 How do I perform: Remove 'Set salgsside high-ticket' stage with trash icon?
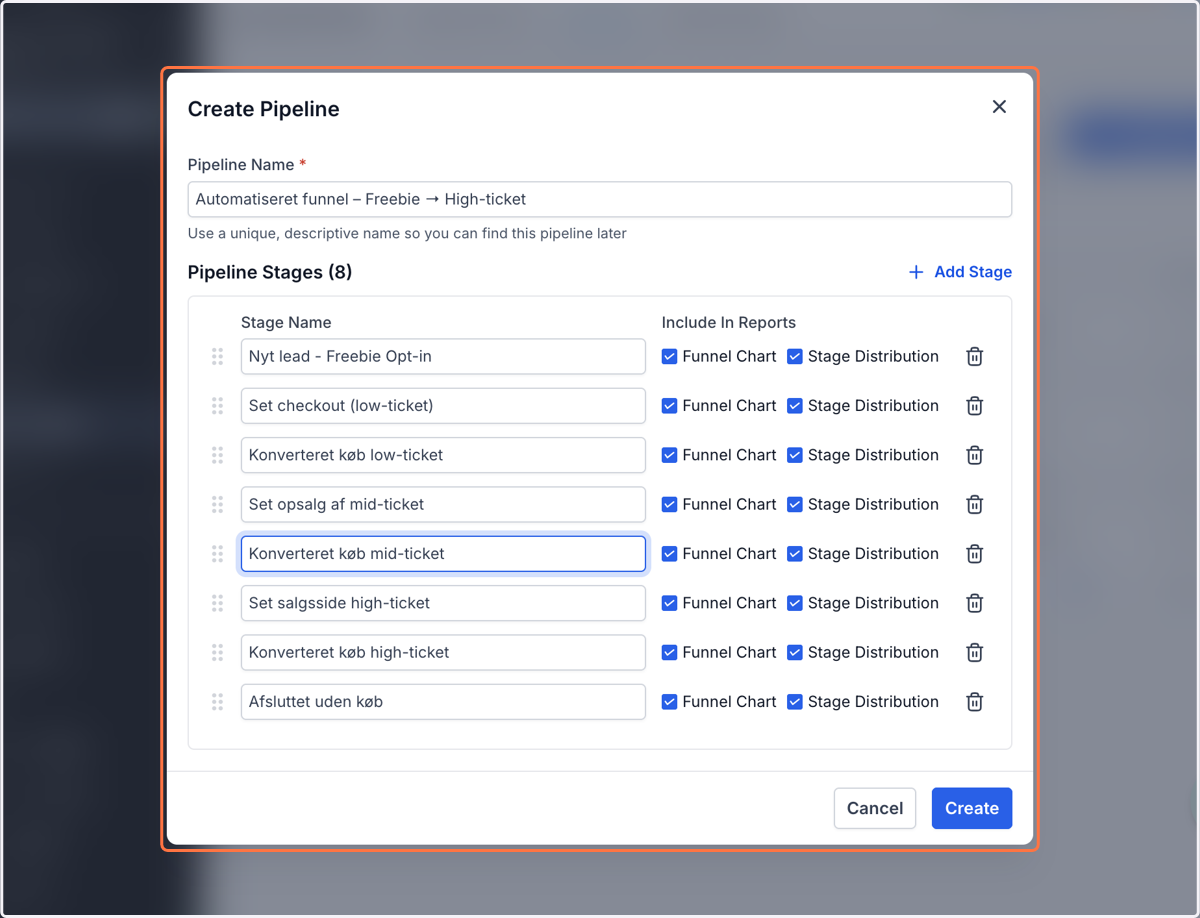(x=974, y=603)
